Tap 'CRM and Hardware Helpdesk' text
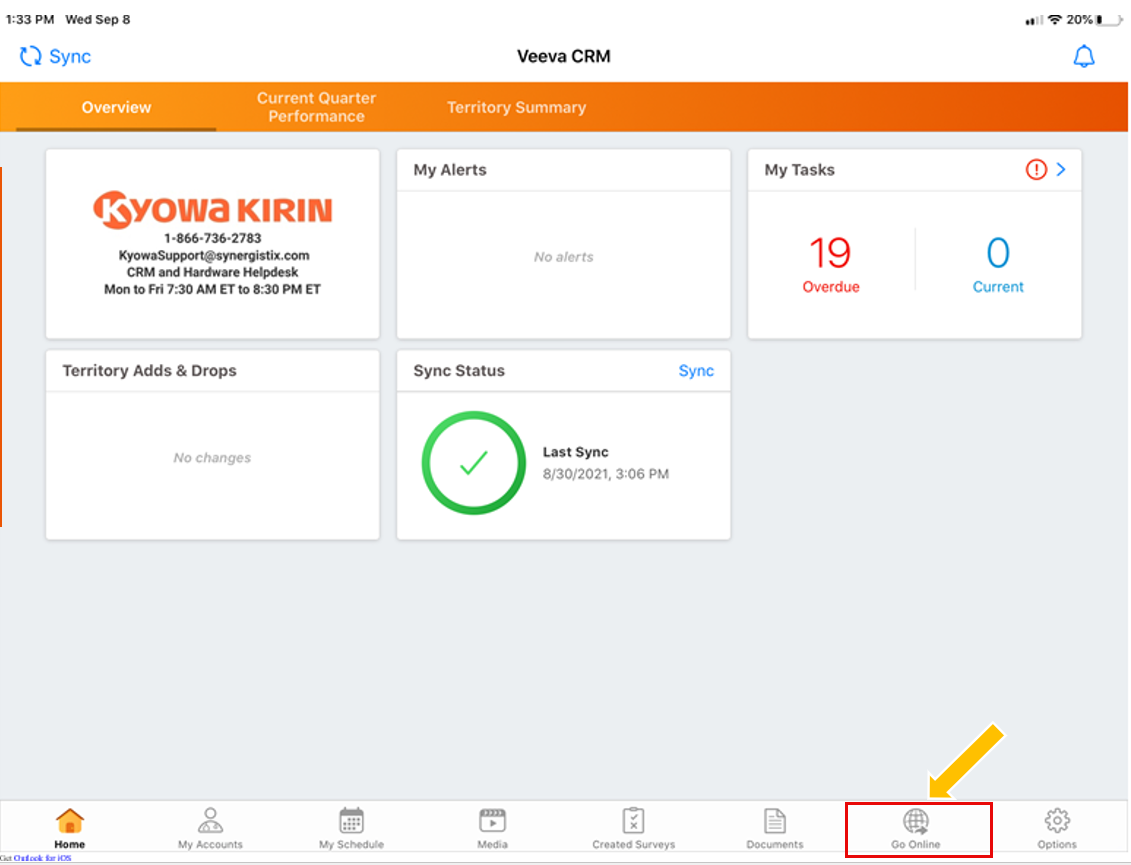1131x865 pixels. tap(213, 273)
